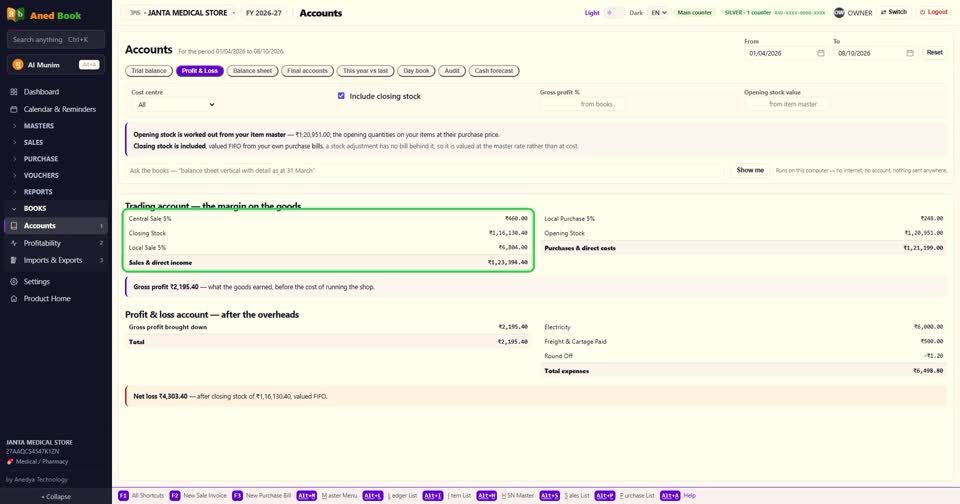Click the Profitability pulse icon

click(x=13, y=243)
